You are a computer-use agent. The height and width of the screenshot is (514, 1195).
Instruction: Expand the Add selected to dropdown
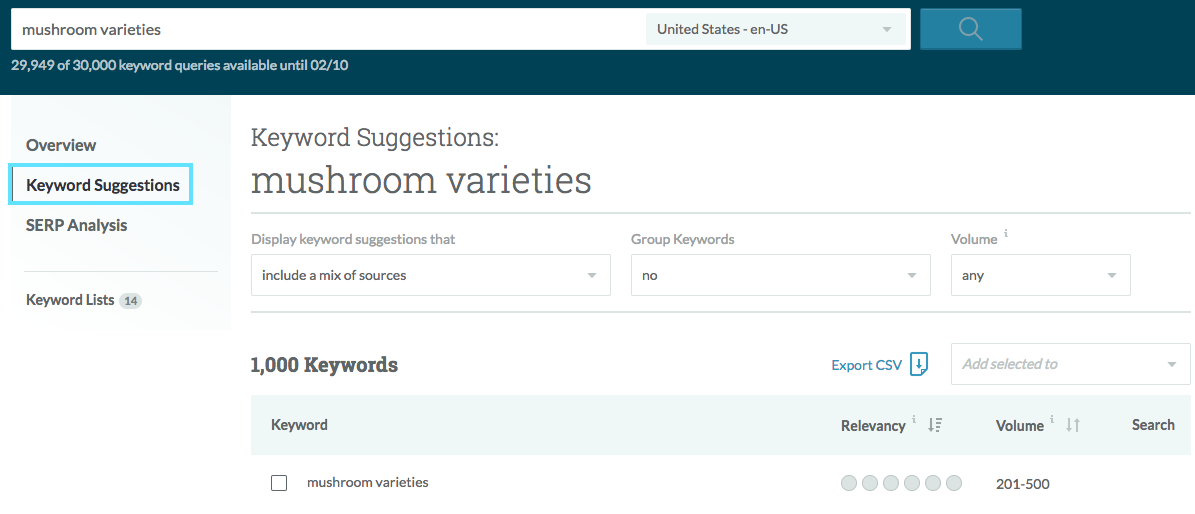click(x=1070, y=364)
